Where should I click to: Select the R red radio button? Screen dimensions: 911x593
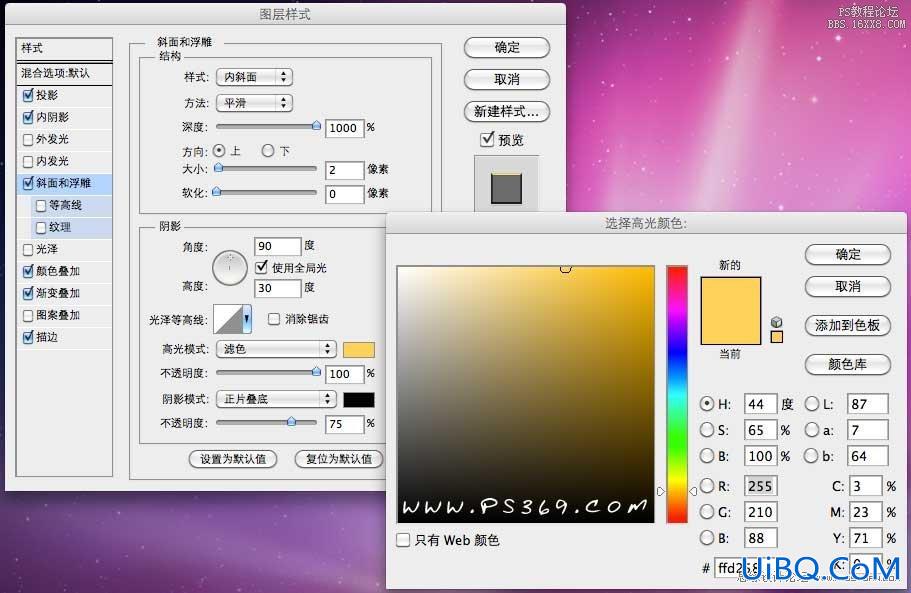point(706,486)
